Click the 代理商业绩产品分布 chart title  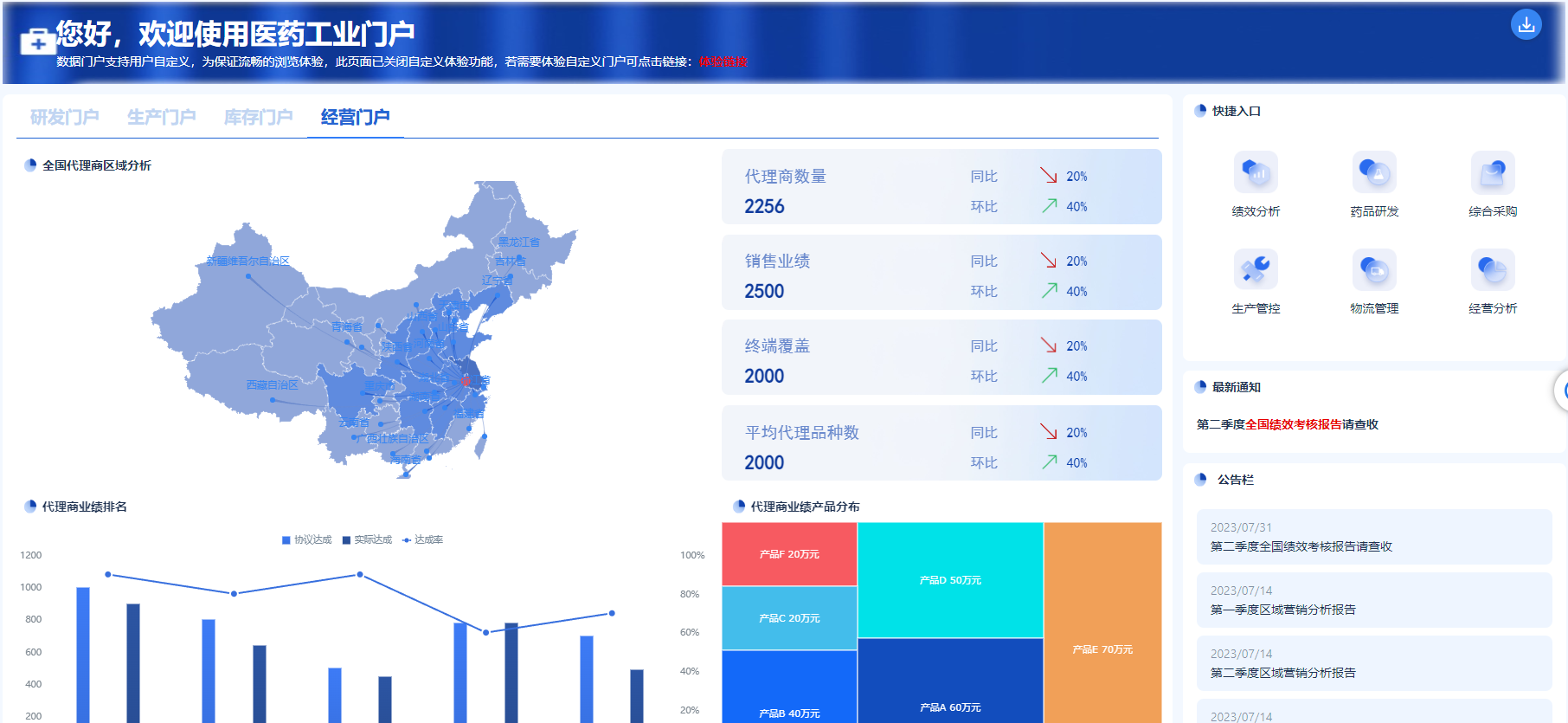805,507
